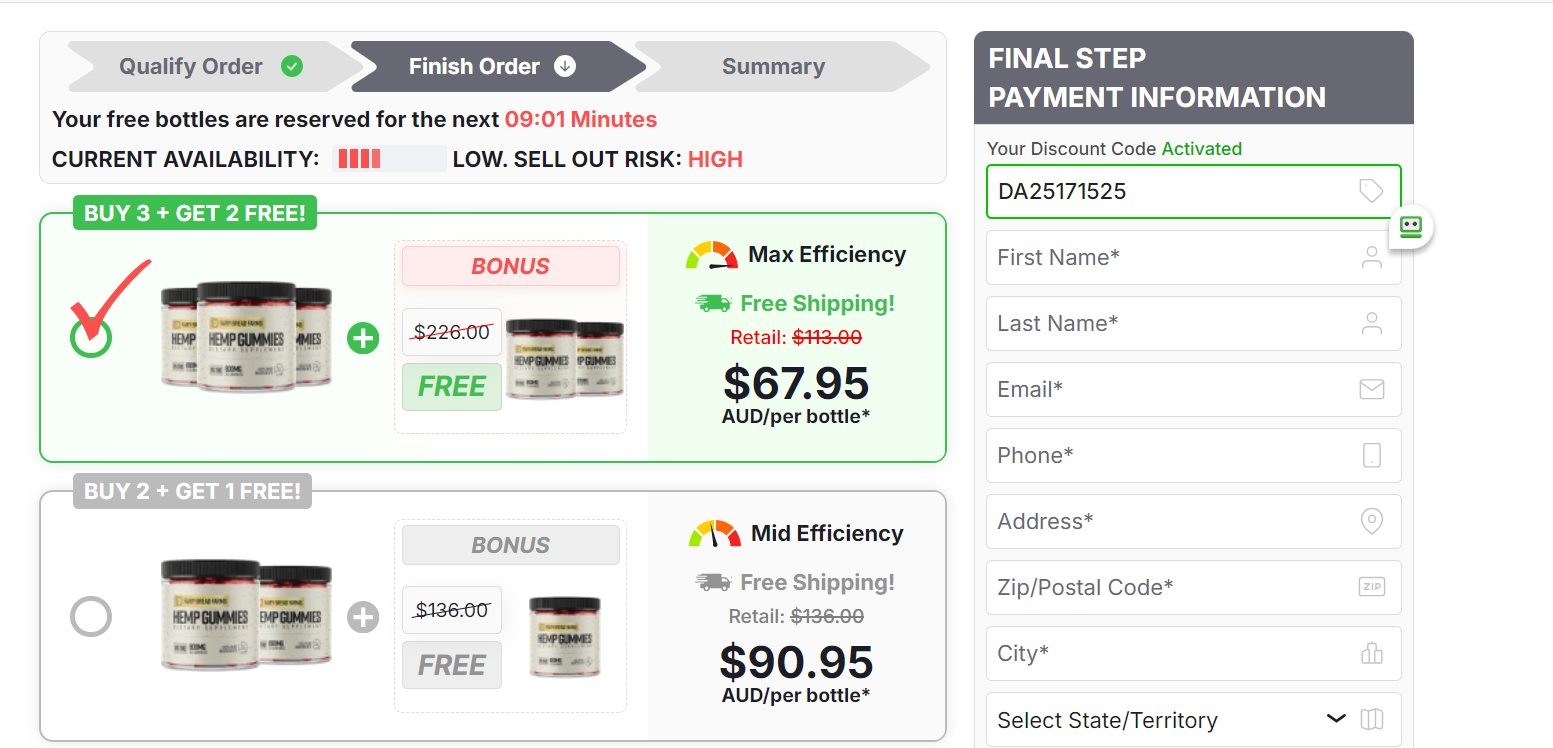Screen dimensions: 1553x748
Task: Expand the Select State/Territory dropdown
Action: click(1194, 719)
